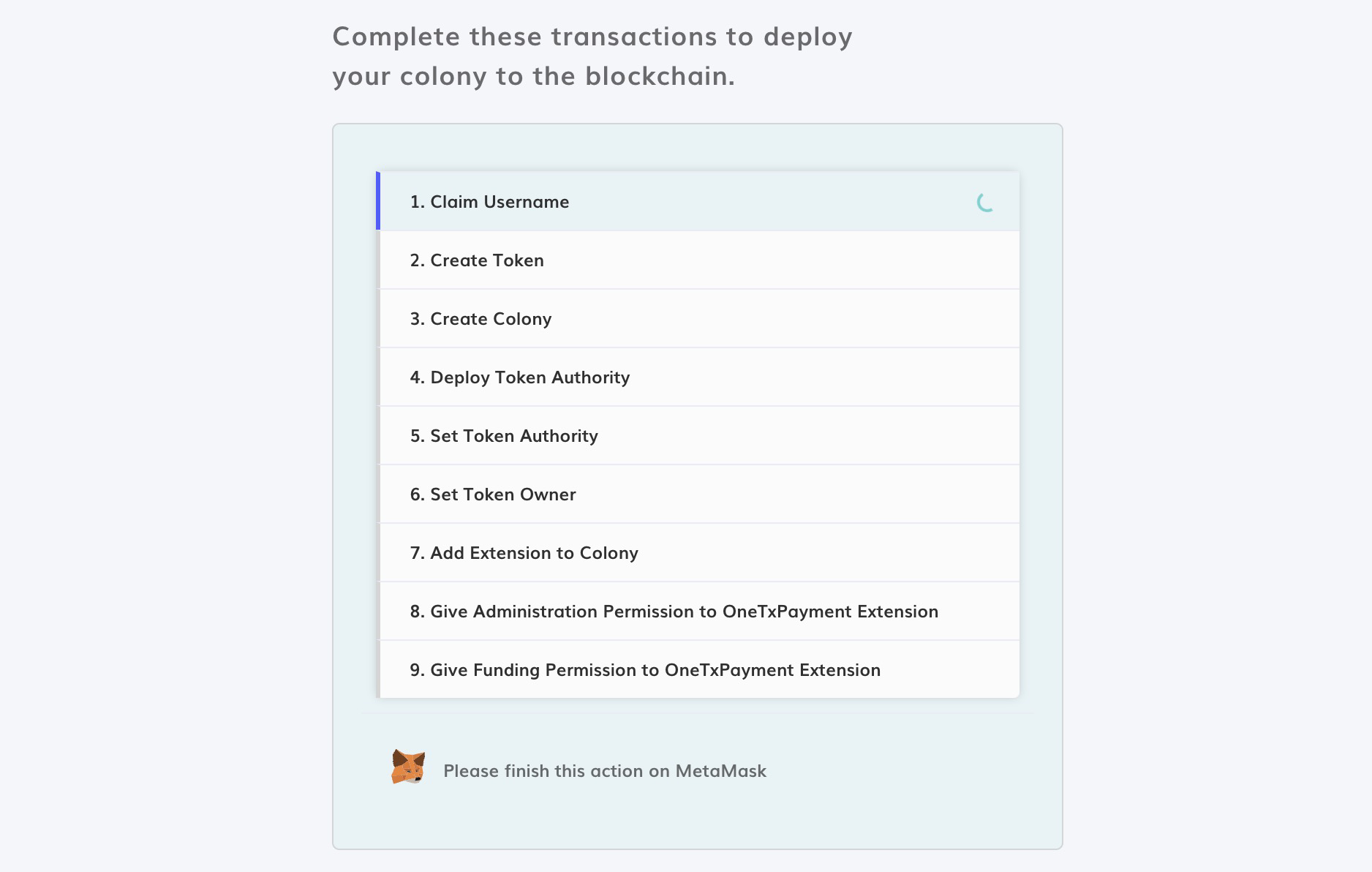This screenshot has height=872, width=1372.
Task: Click the word MetaMask in the prompt
Action: 720,771
